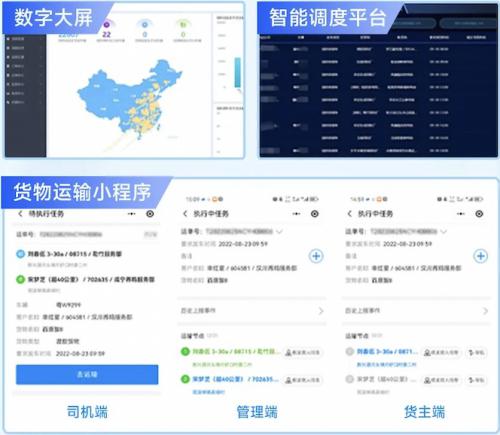Image resolution: width=500 pixels, height=435 pixels.
Task: Click the blue plus circle in the cargo owner panel
Action: 480,256
